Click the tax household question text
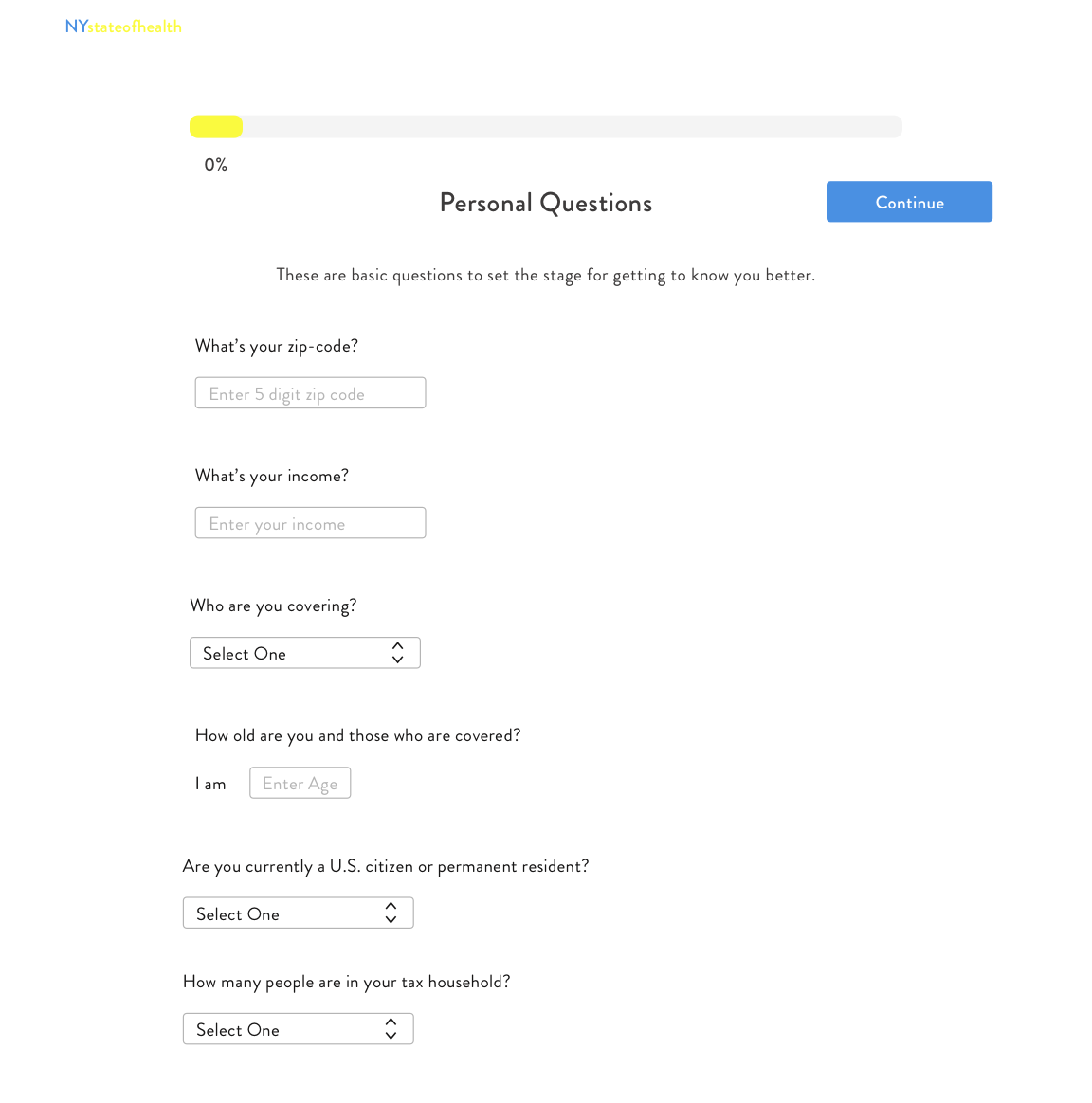1092x1103 pixels. click(346, 982)
